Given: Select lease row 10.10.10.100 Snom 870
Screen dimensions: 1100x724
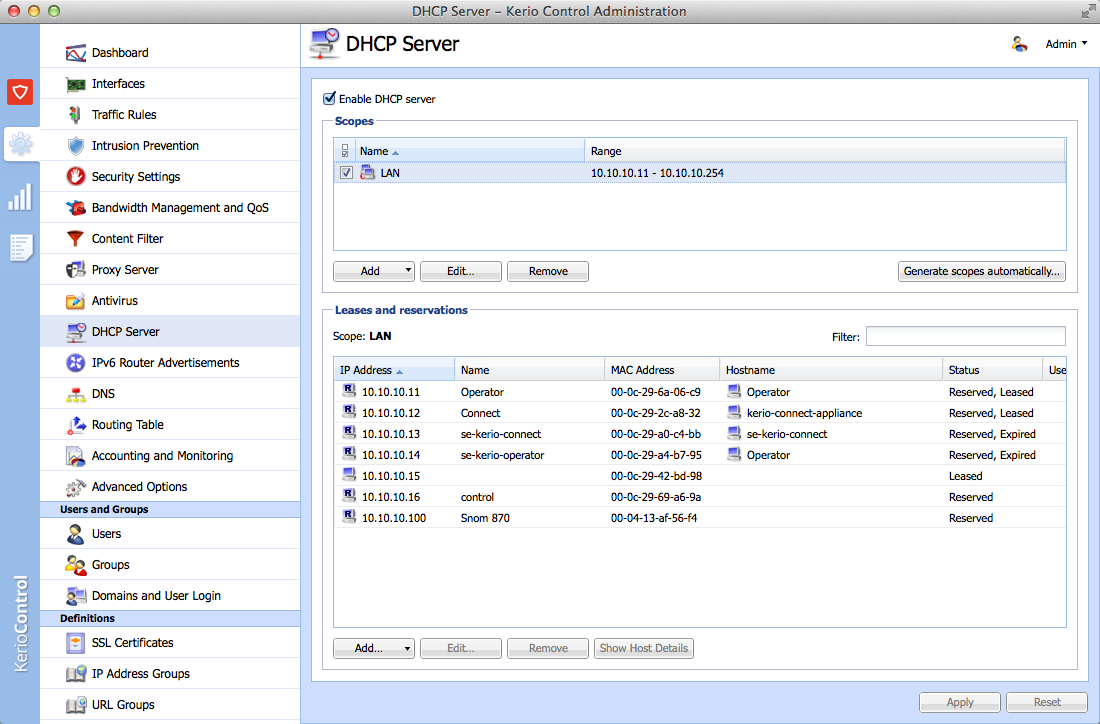Looking at the screenshot, I should [699, 518].
